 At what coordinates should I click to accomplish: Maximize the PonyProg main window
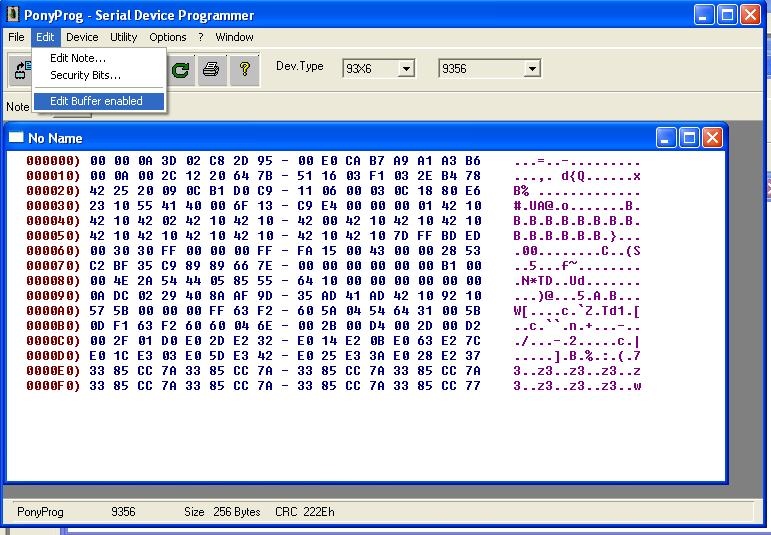(727, 15)
